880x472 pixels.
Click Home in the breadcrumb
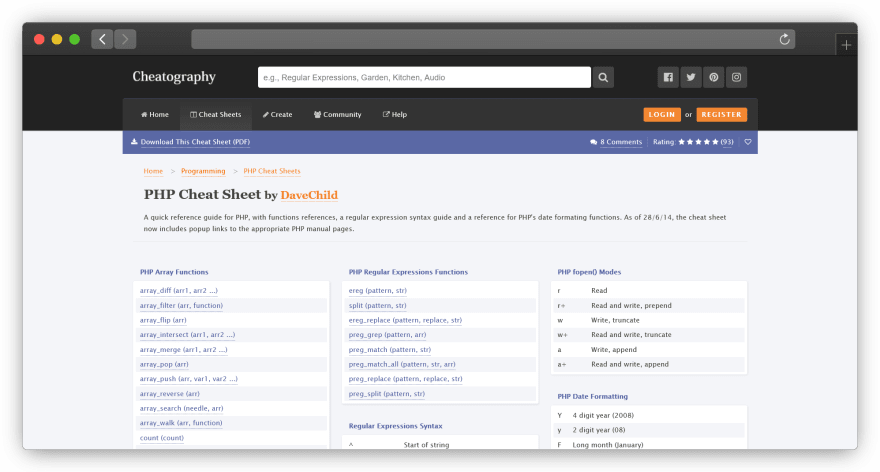tap(153, 171)
